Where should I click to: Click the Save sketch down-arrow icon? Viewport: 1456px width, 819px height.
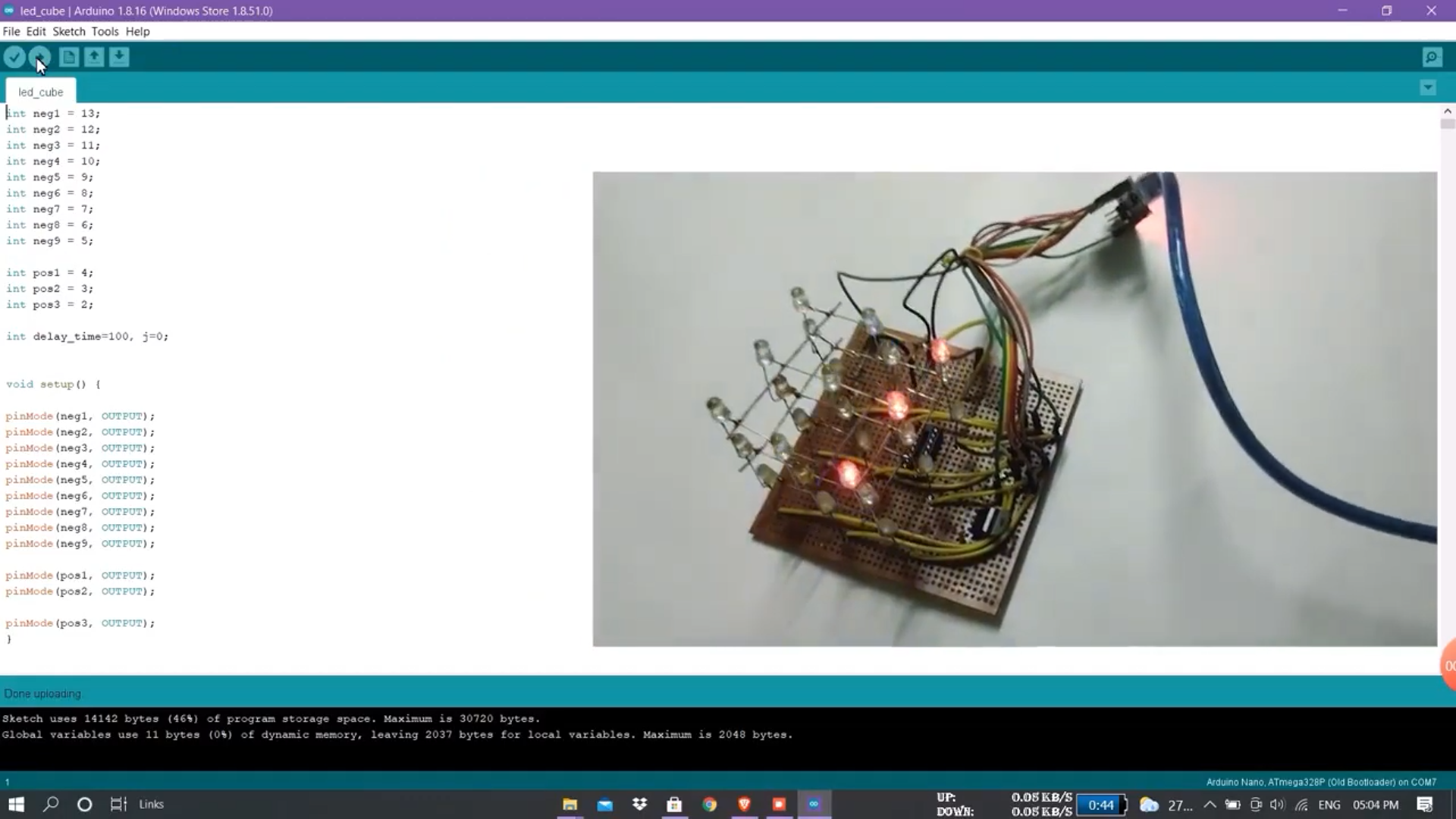click(x=119, y=57)
